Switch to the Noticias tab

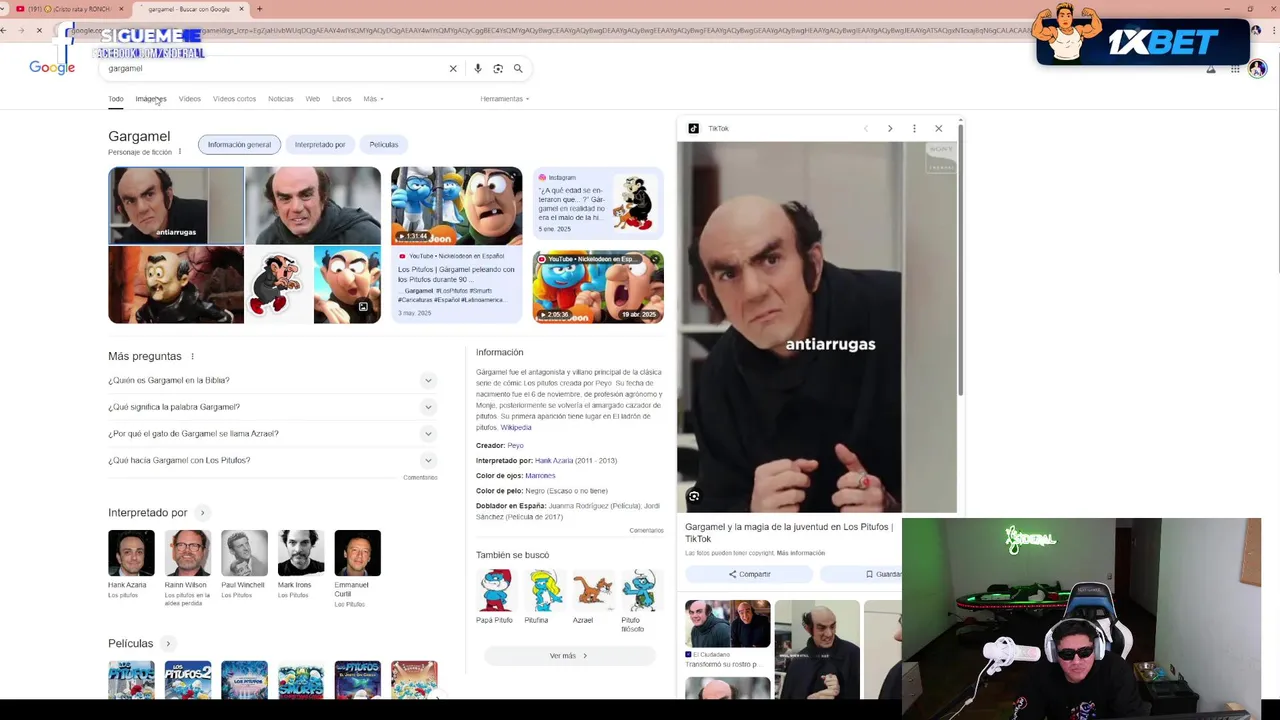click(x=281, y=99)
